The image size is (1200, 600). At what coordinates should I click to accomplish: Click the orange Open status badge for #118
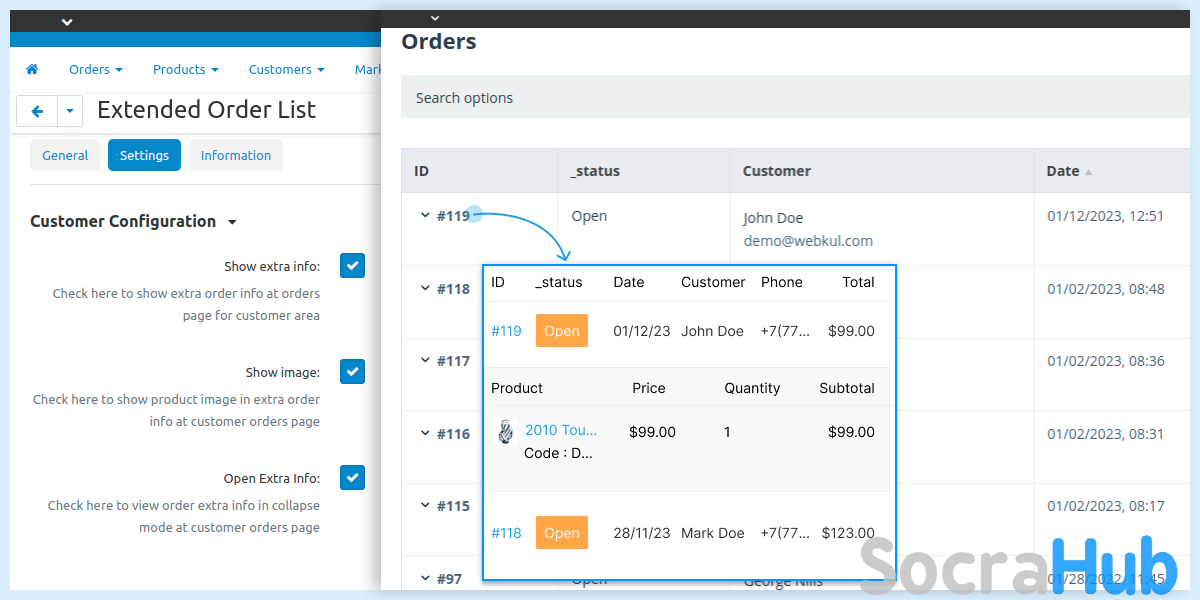tap(561, 533)
